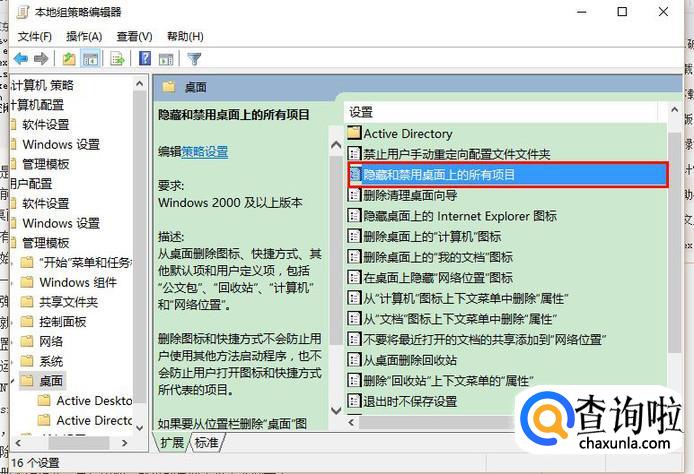Select 管理模板 under 计算机配置
694x474 pixels.
46,164
